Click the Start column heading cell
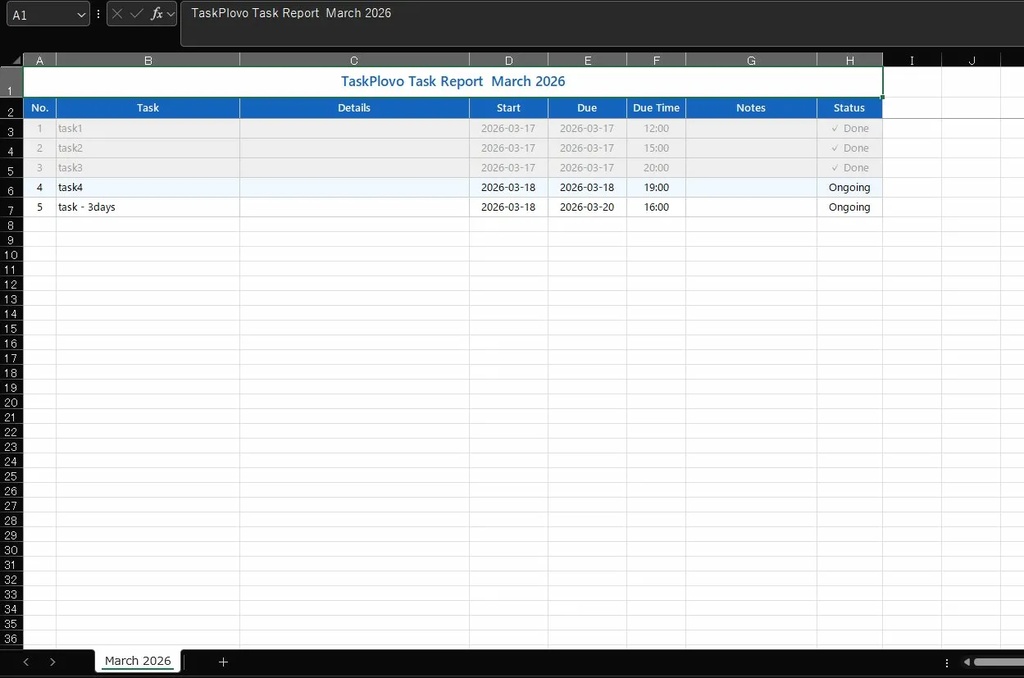The image size is (1024, 678). pos(509,108)
